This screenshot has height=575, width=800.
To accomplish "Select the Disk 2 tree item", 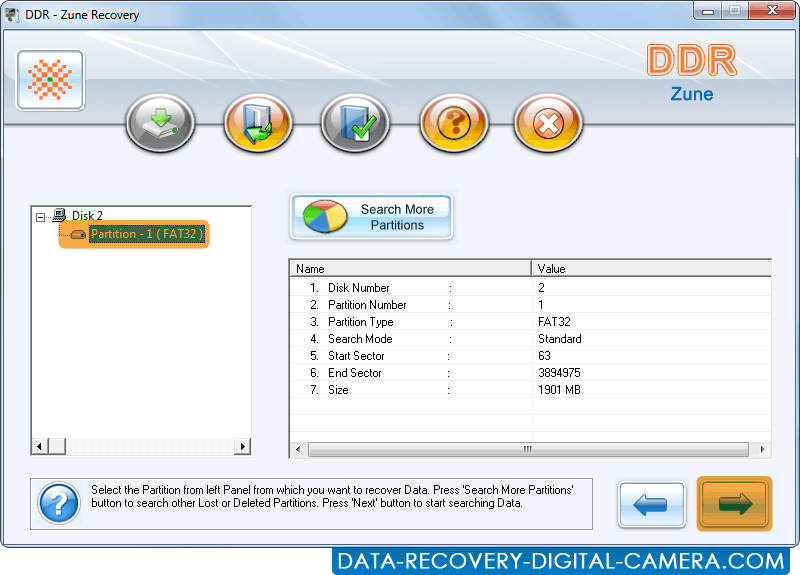I will coord(87,216).
